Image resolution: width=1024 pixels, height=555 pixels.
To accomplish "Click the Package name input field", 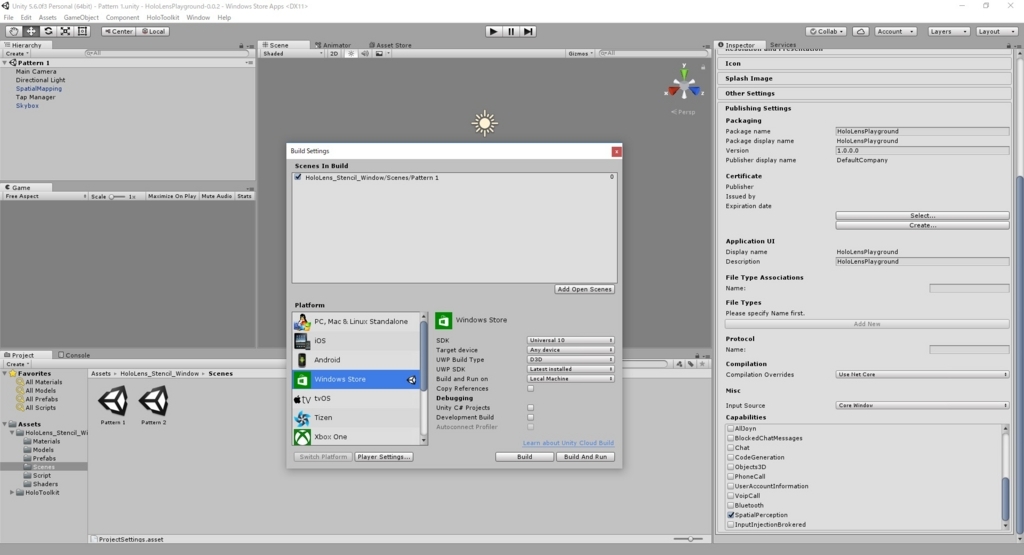I will [922, 131].
